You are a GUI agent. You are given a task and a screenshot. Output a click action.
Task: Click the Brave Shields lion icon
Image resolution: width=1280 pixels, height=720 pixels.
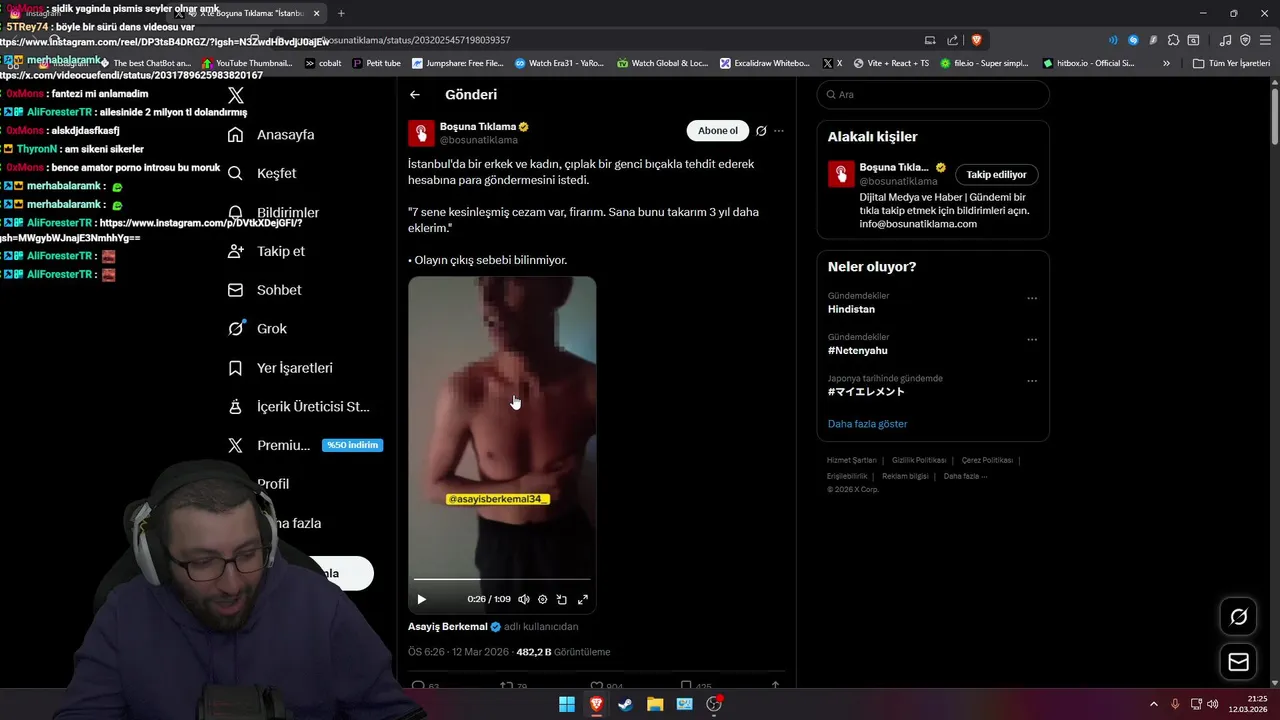[976, 40]
